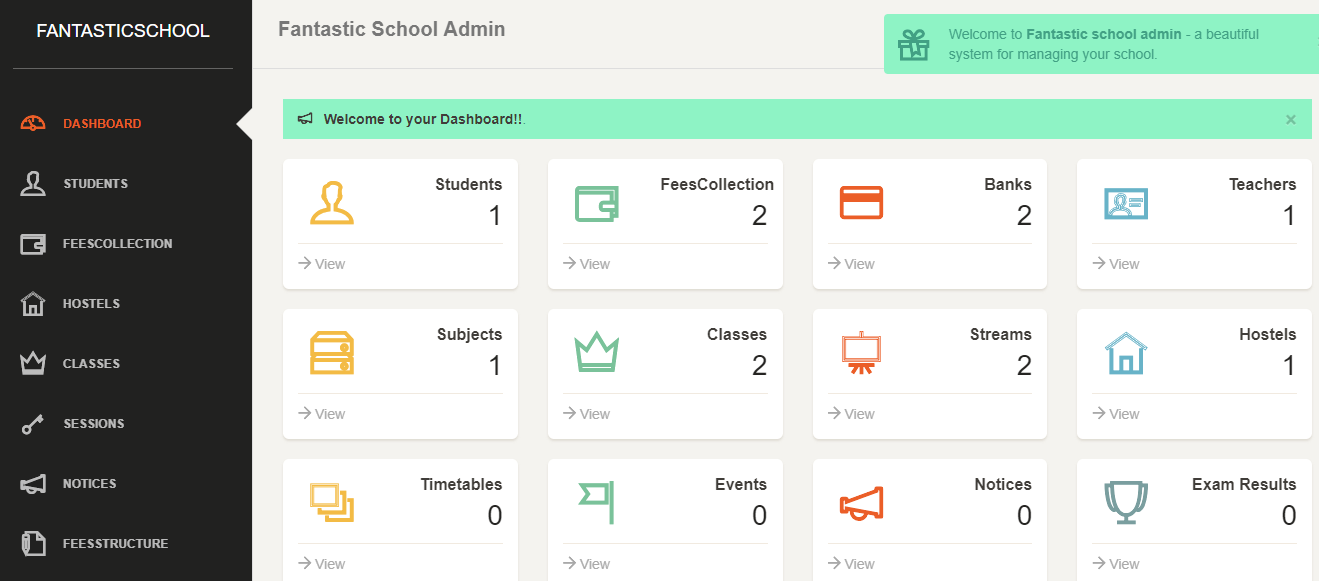The height and width of the screenshot is (581, 1319).
Task: Open SESSIONS in the sidebar
Action: 93,423
